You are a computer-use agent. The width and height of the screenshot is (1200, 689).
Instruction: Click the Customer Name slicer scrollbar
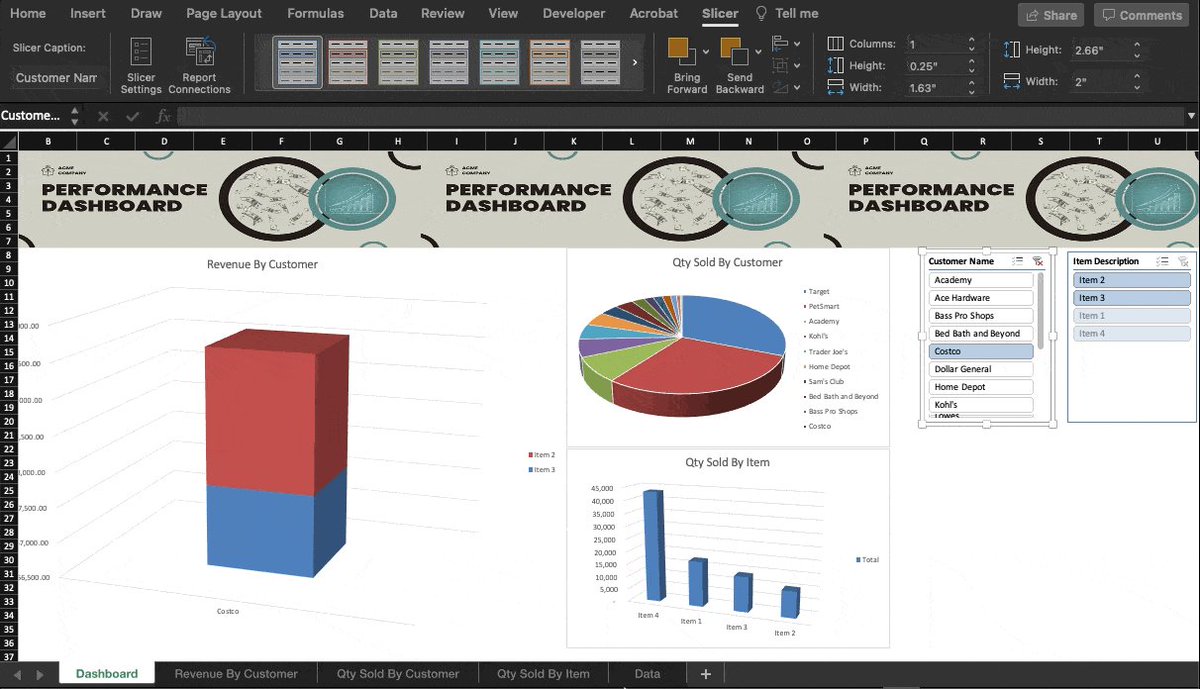tap(1041, 310)
